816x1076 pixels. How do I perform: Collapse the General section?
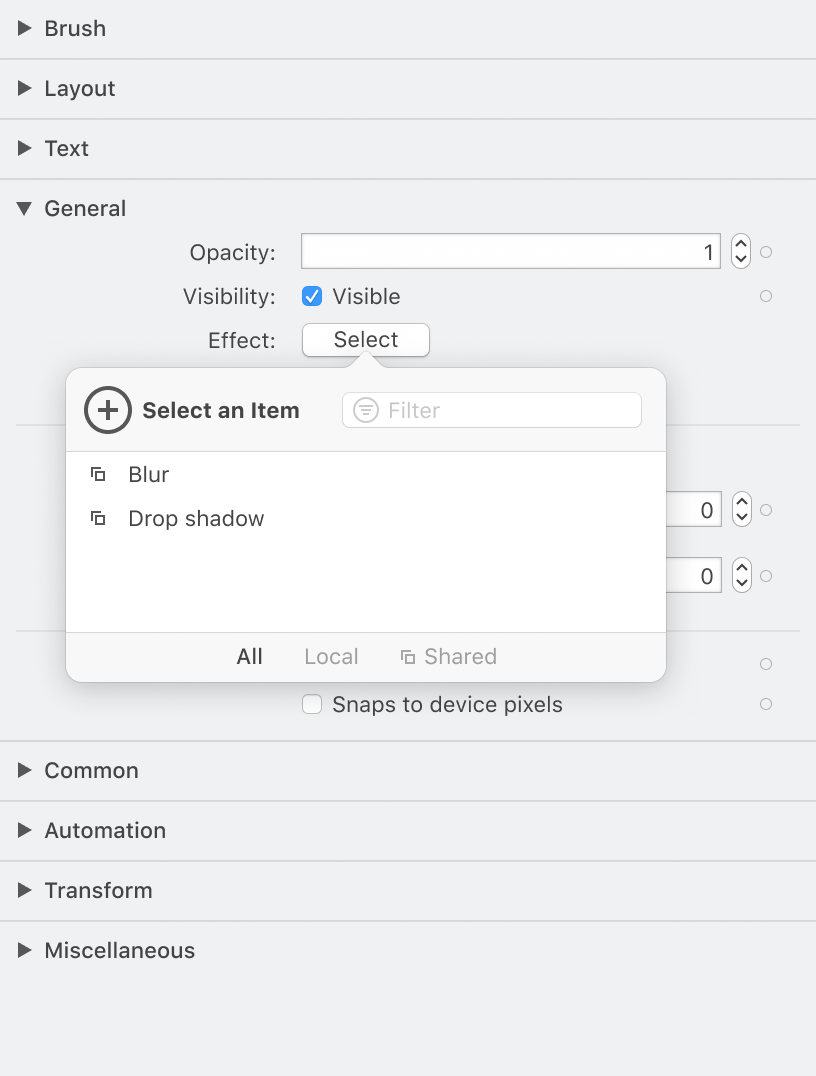(x=22, y=208)
